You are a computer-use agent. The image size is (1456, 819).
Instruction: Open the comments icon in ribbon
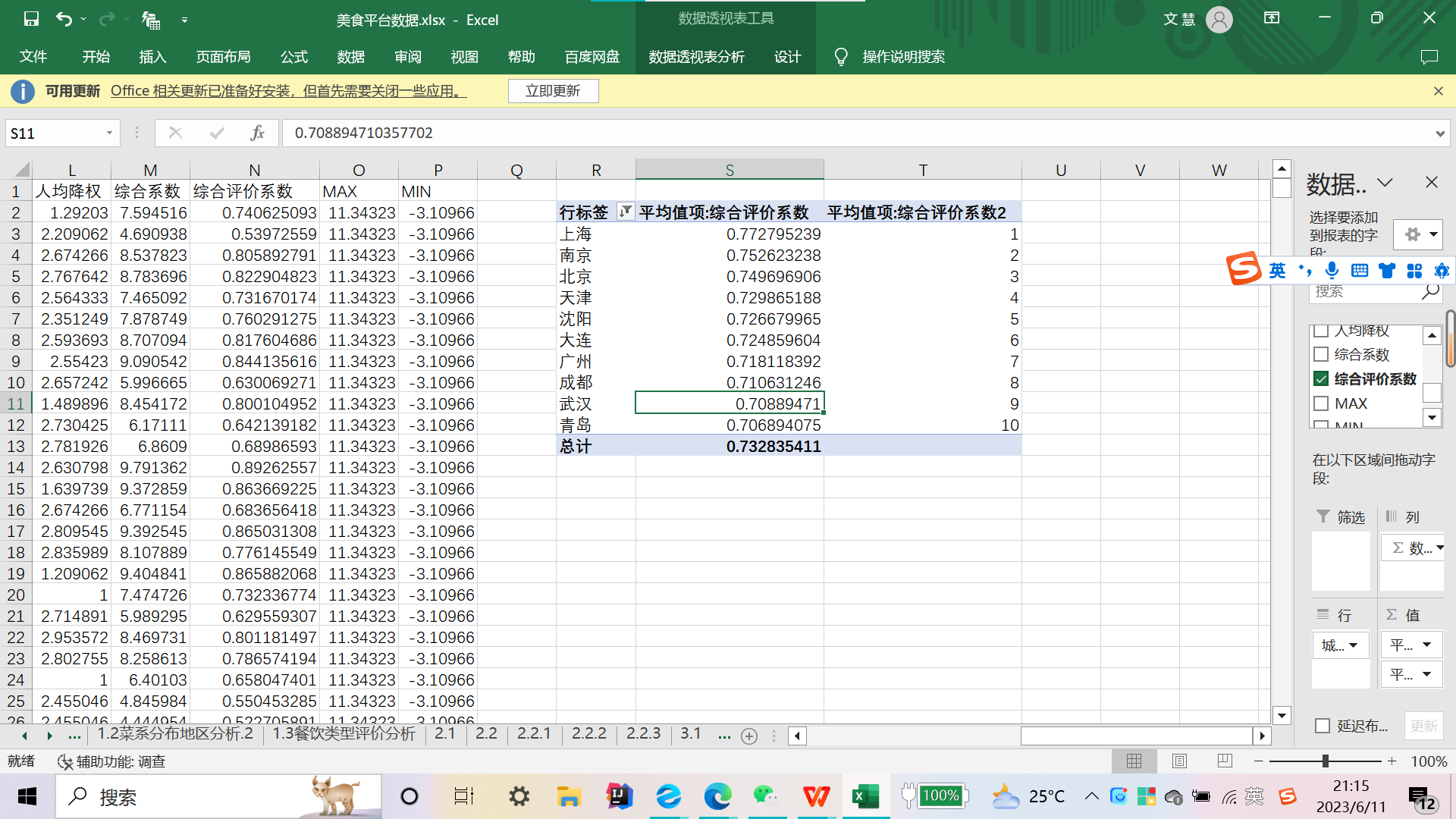[x=1429, y=57]
